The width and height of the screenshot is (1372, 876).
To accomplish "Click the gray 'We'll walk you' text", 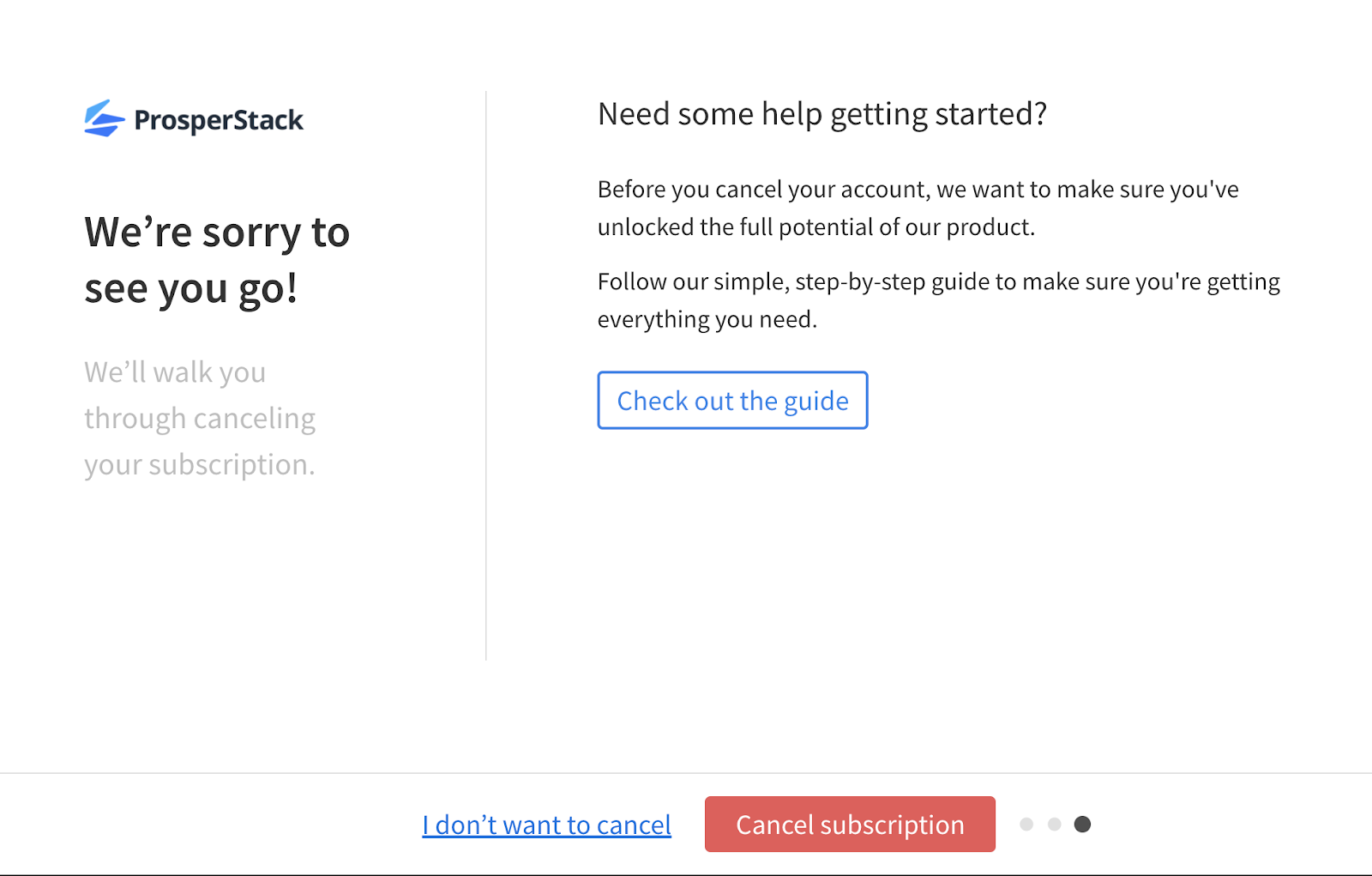I will click(175, 372).
